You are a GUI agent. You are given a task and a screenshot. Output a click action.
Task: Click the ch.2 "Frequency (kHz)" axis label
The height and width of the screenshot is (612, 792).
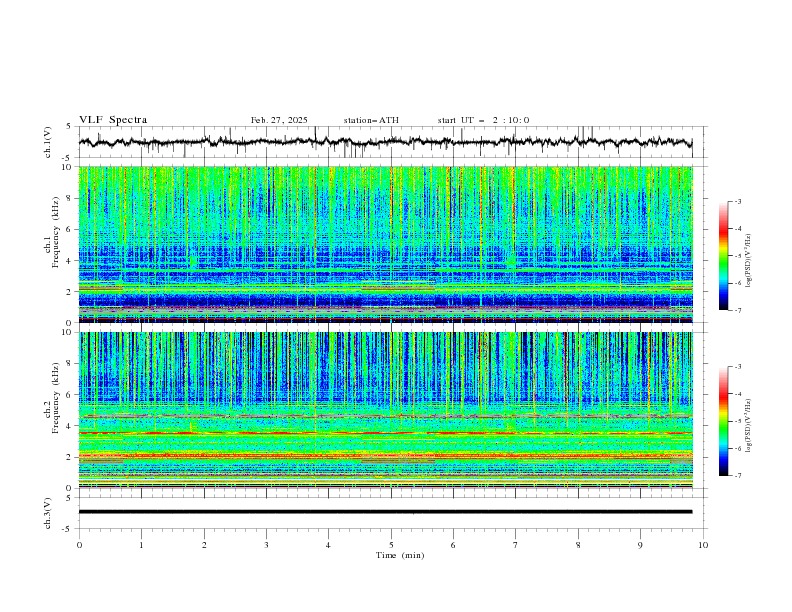(56, 398)
